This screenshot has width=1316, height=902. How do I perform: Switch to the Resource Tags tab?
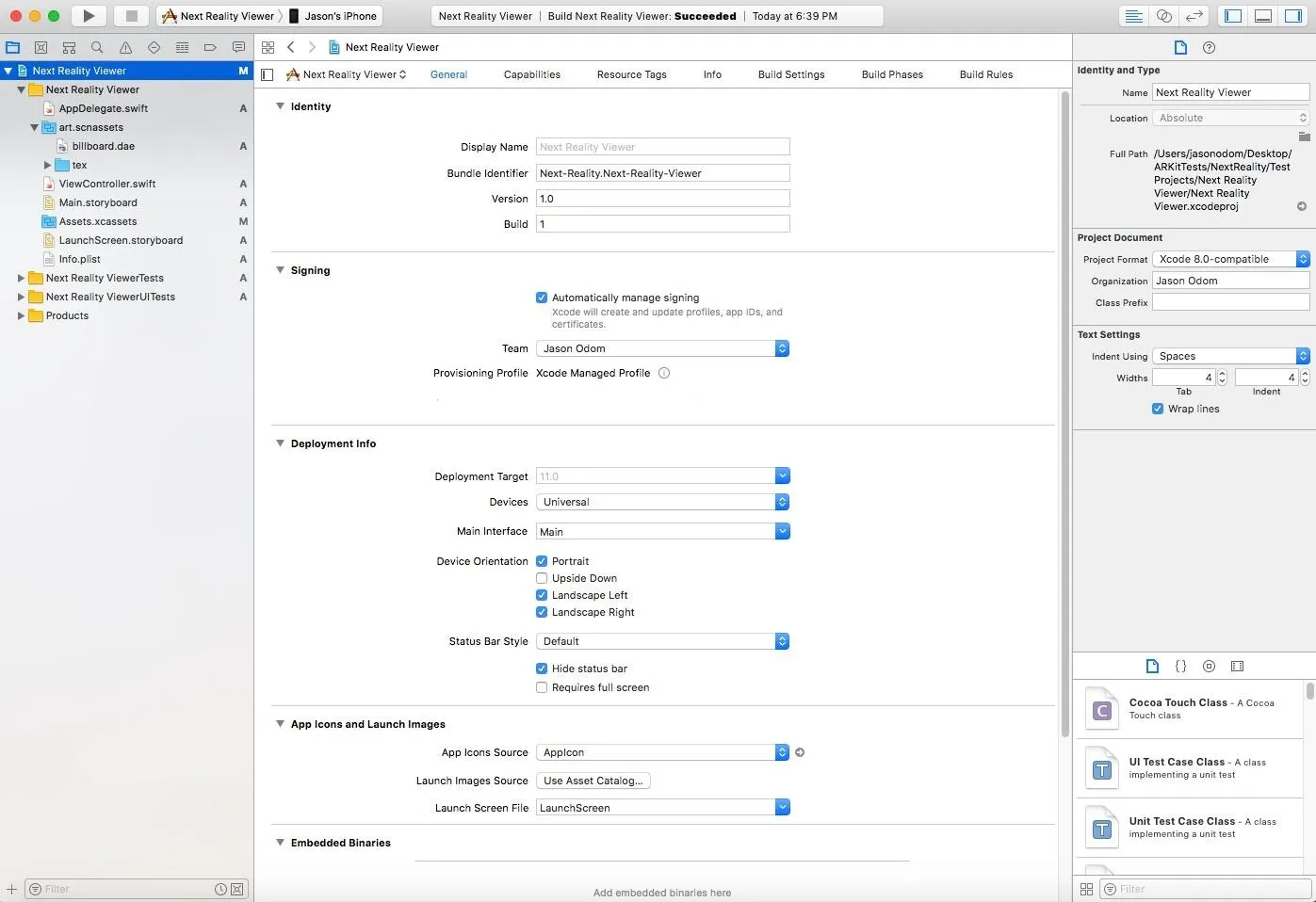632,74
